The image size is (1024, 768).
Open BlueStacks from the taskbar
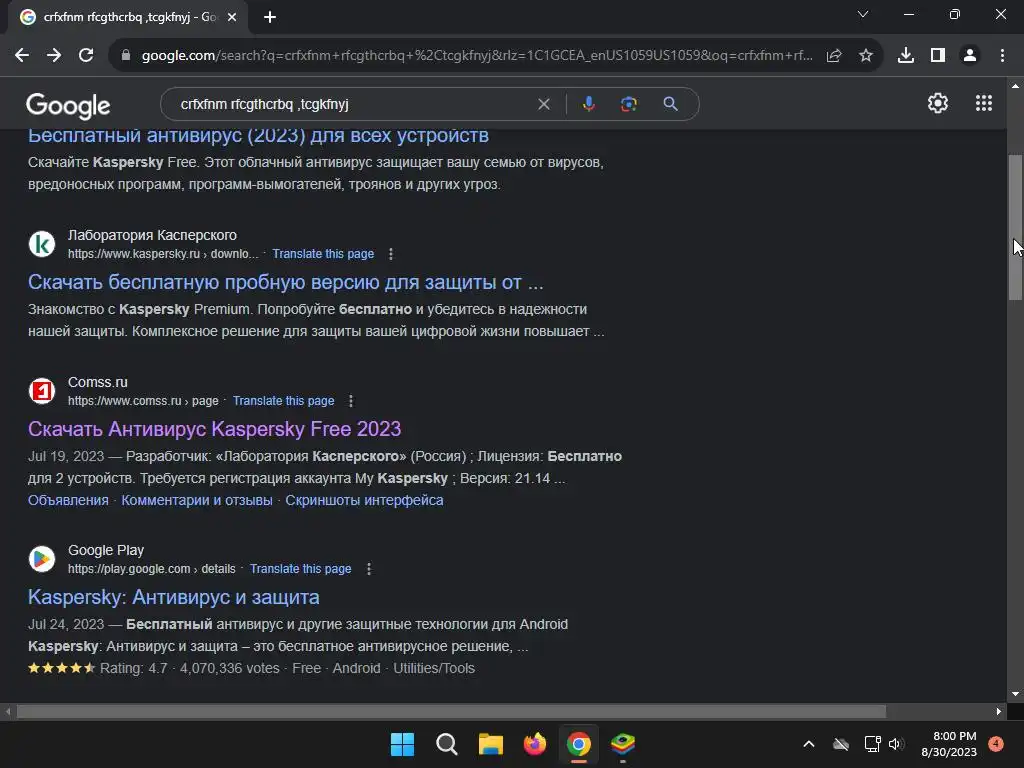(x=623, y=744)
